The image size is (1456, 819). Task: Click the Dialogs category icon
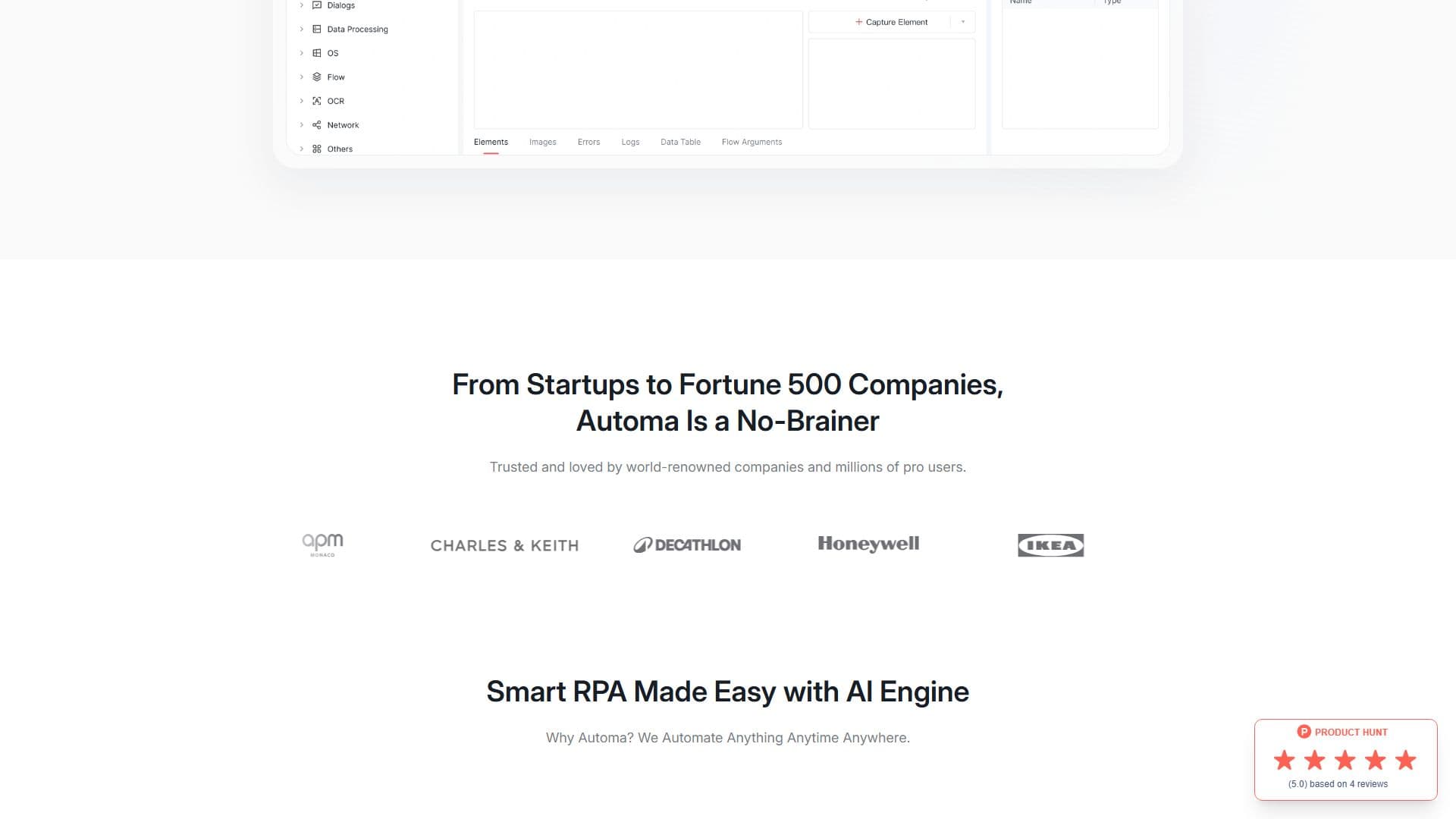coord(317,5)
